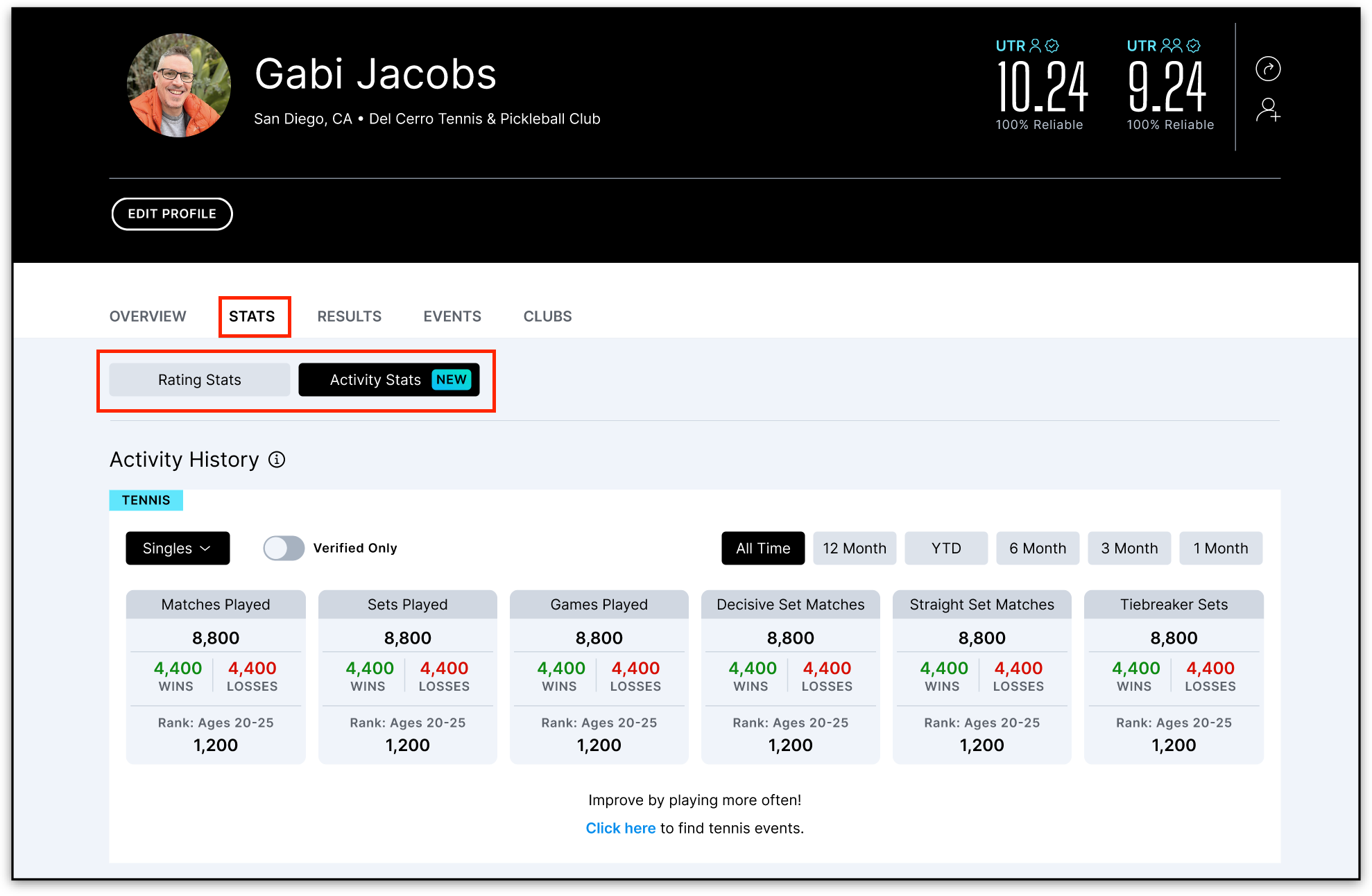Click the NEW badge on Activity Stats
The image size is (1372, 896).
(x=452, y=379)
